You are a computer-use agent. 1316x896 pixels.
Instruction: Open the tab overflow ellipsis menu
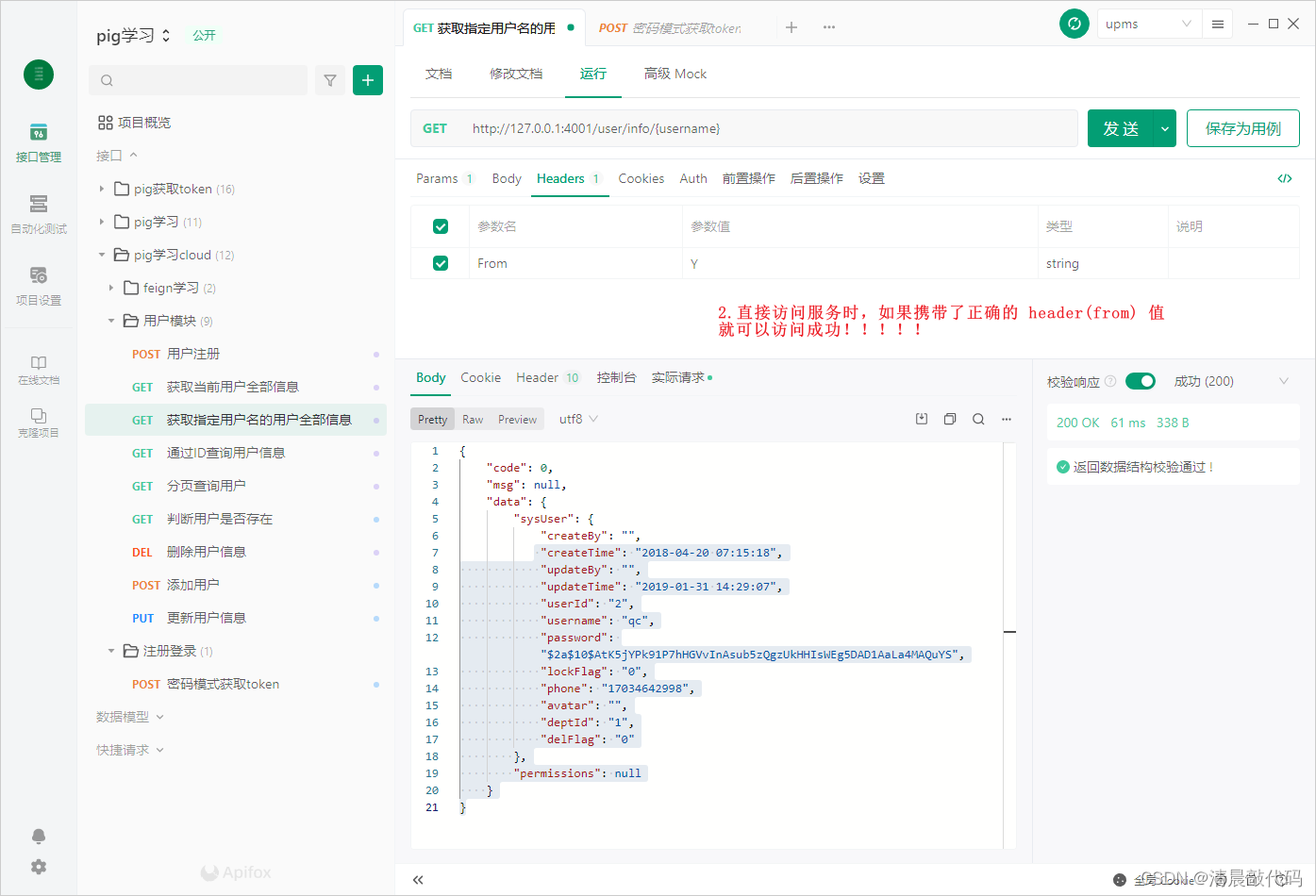coord(829,27)
